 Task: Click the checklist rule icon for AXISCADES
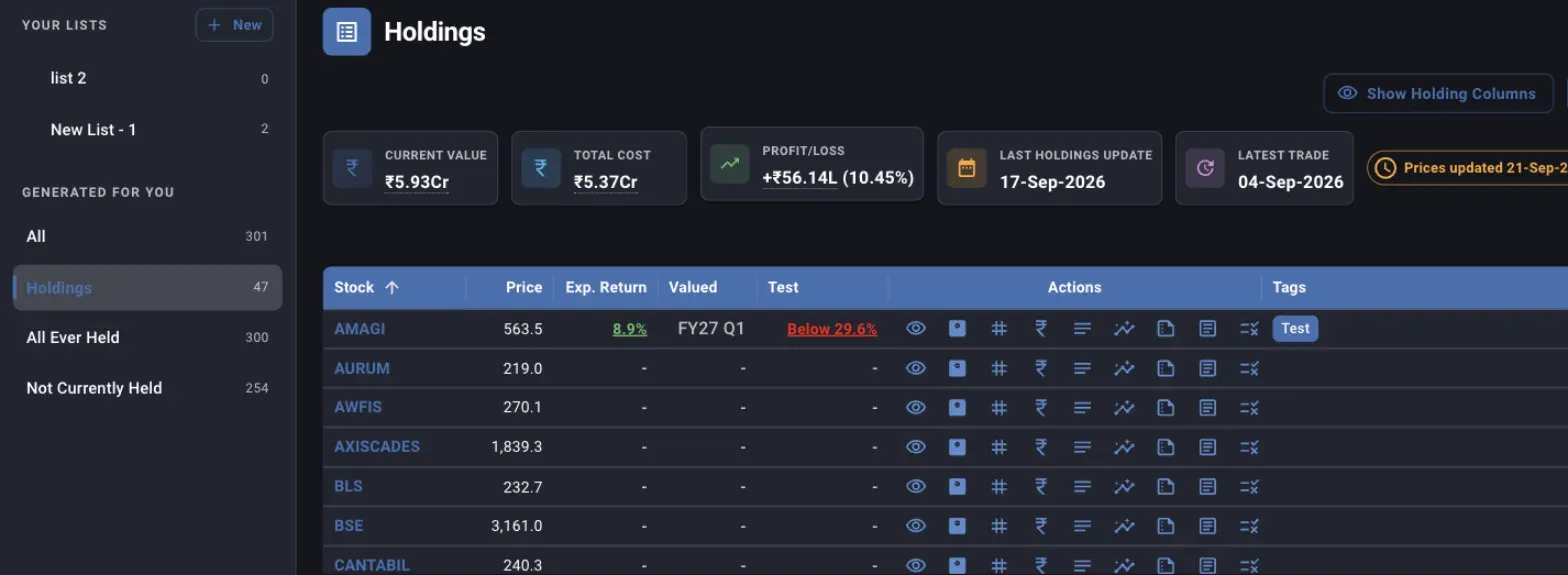pyautogui.click(x=1248, y=447)
